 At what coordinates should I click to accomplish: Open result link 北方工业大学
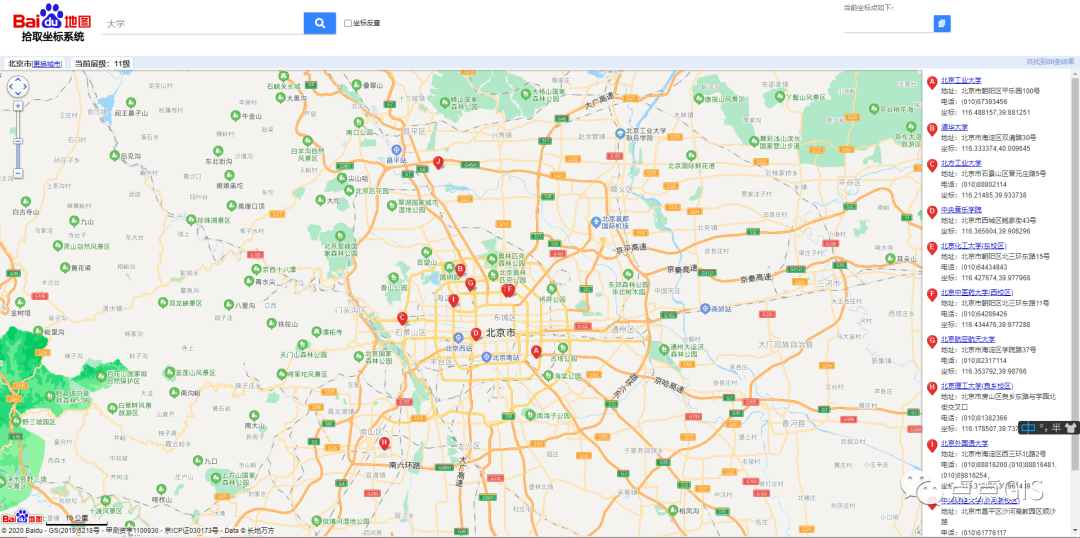(961, 163)
